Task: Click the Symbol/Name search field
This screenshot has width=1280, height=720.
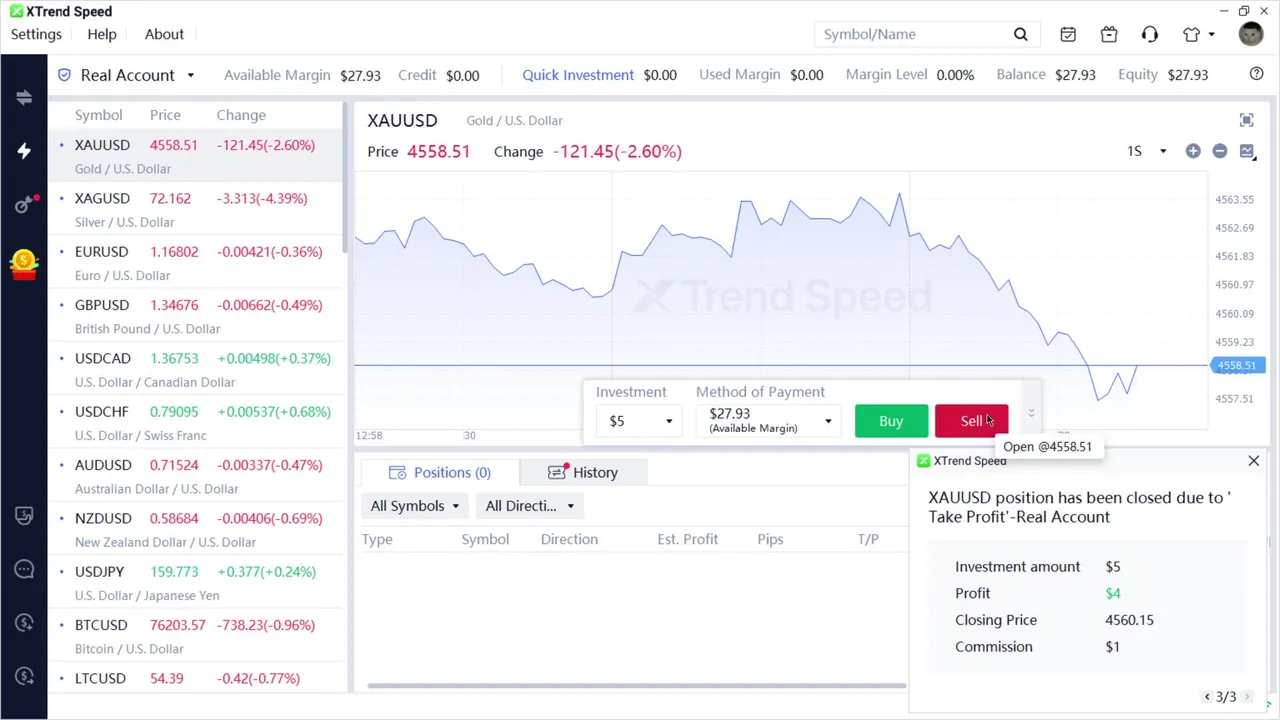Action: click(910, 34)
